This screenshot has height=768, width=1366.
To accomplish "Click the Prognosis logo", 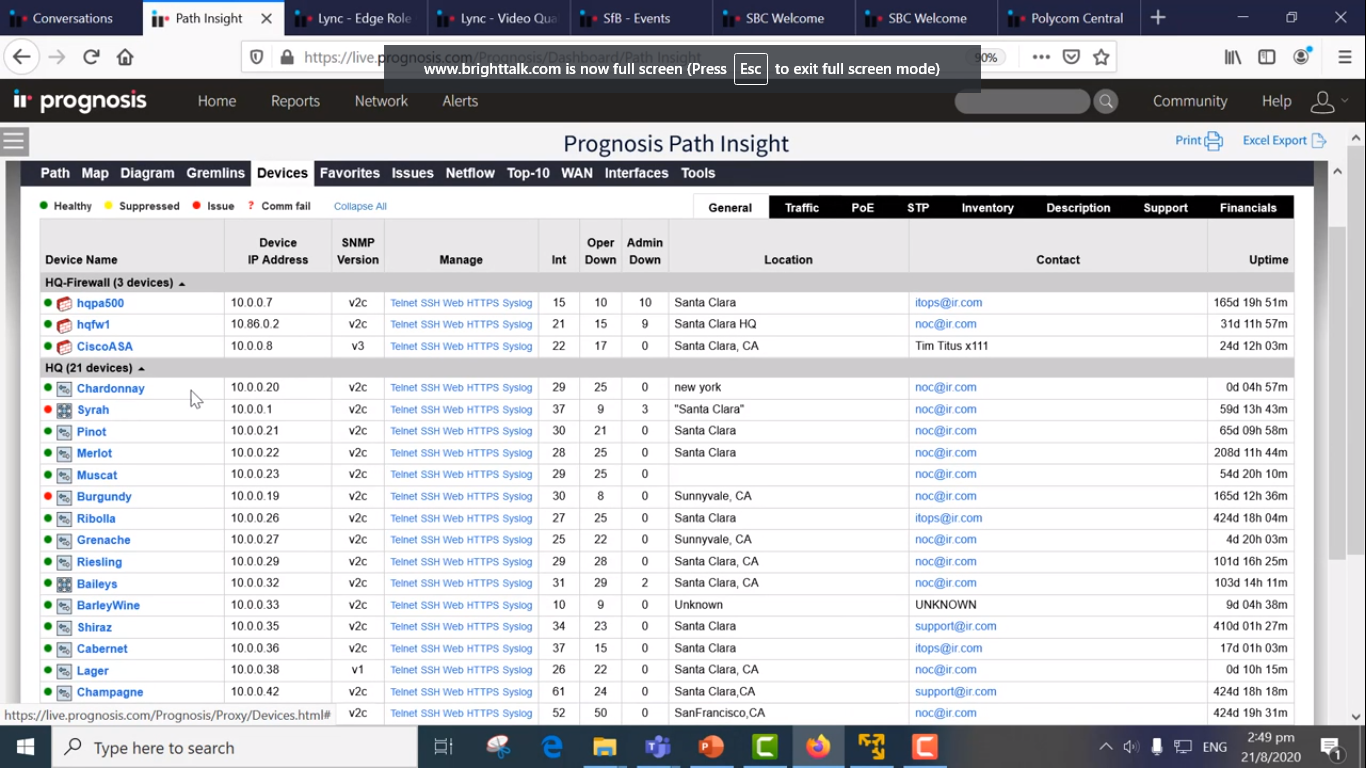I will 80,101.
